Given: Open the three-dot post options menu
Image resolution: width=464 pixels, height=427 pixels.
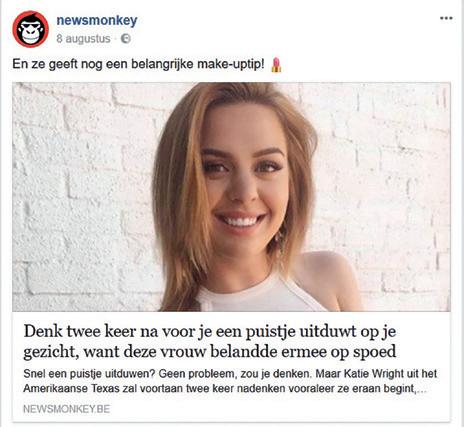Looking at the screenshot, I should [x=446, y=18].
